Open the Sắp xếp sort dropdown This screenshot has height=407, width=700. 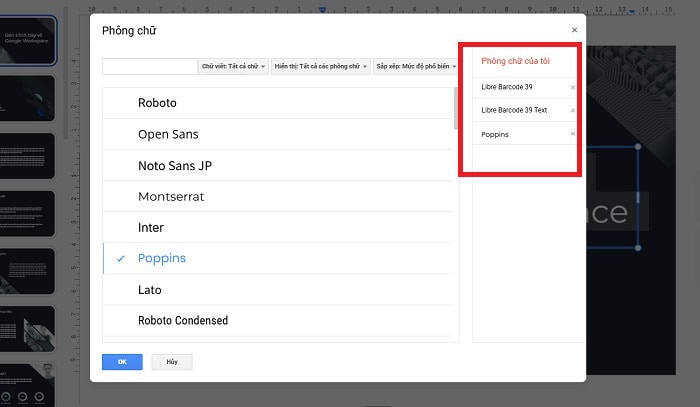point(414,66)
